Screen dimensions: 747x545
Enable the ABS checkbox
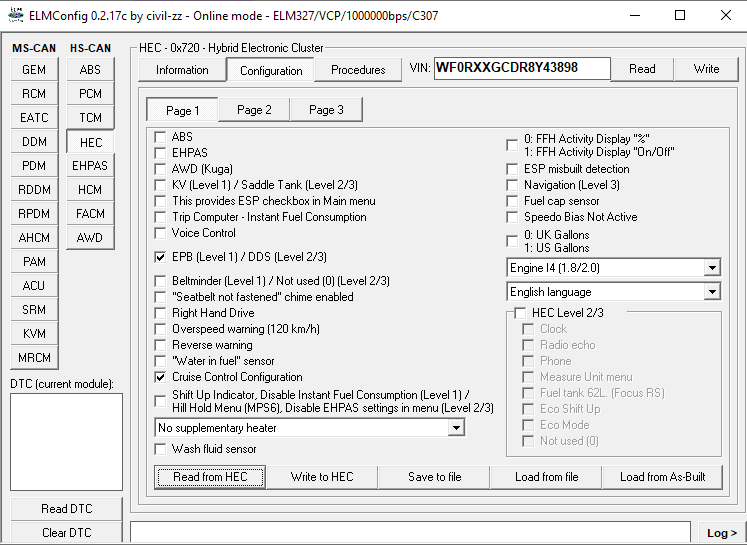(x=161, y=137)
